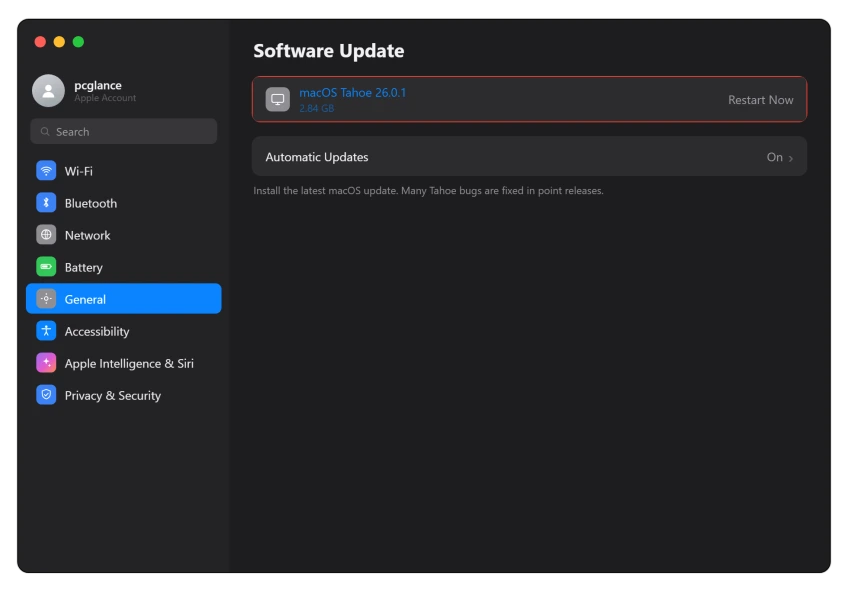Viewport: 849px width, 591px height.
Task: Click the Accessibility figure icon
Action: click(x=46, y=331)
